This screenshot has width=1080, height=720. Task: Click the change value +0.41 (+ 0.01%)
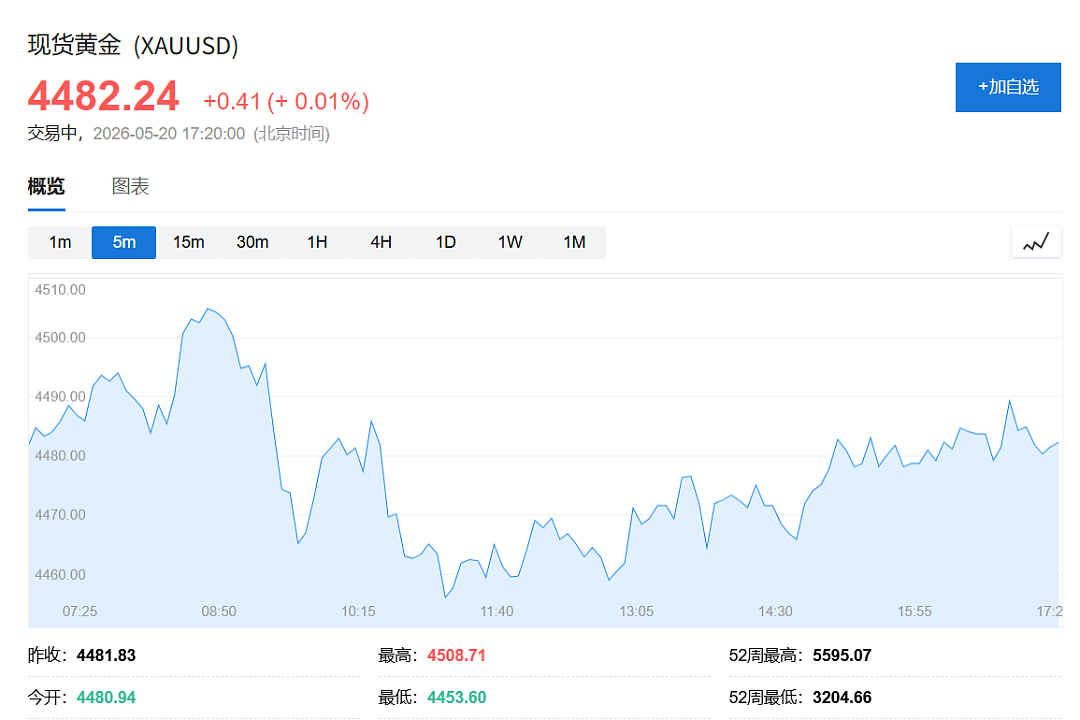tap(286, 101)
